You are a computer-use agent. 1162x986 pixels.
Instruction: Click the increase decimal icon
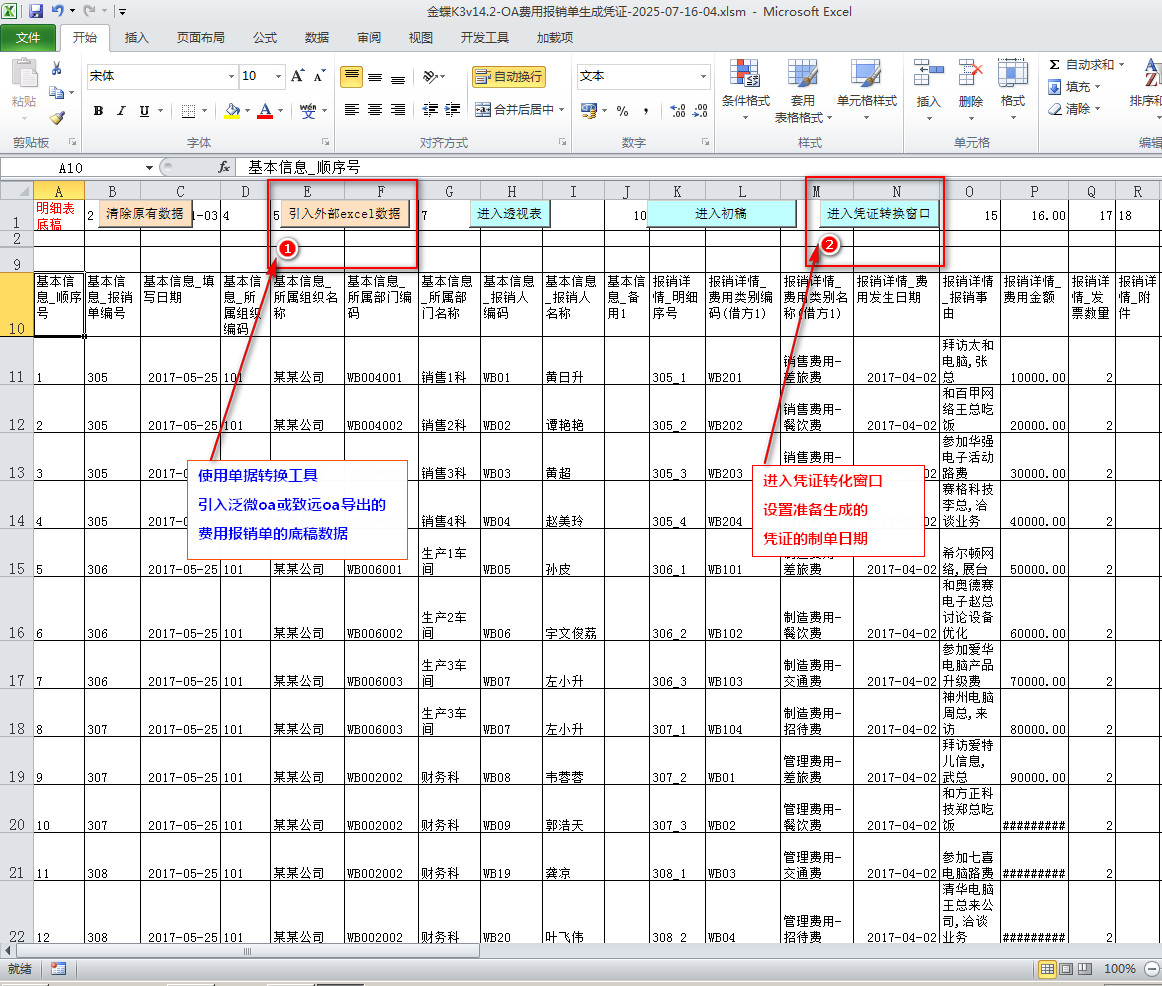click(677, 111)
